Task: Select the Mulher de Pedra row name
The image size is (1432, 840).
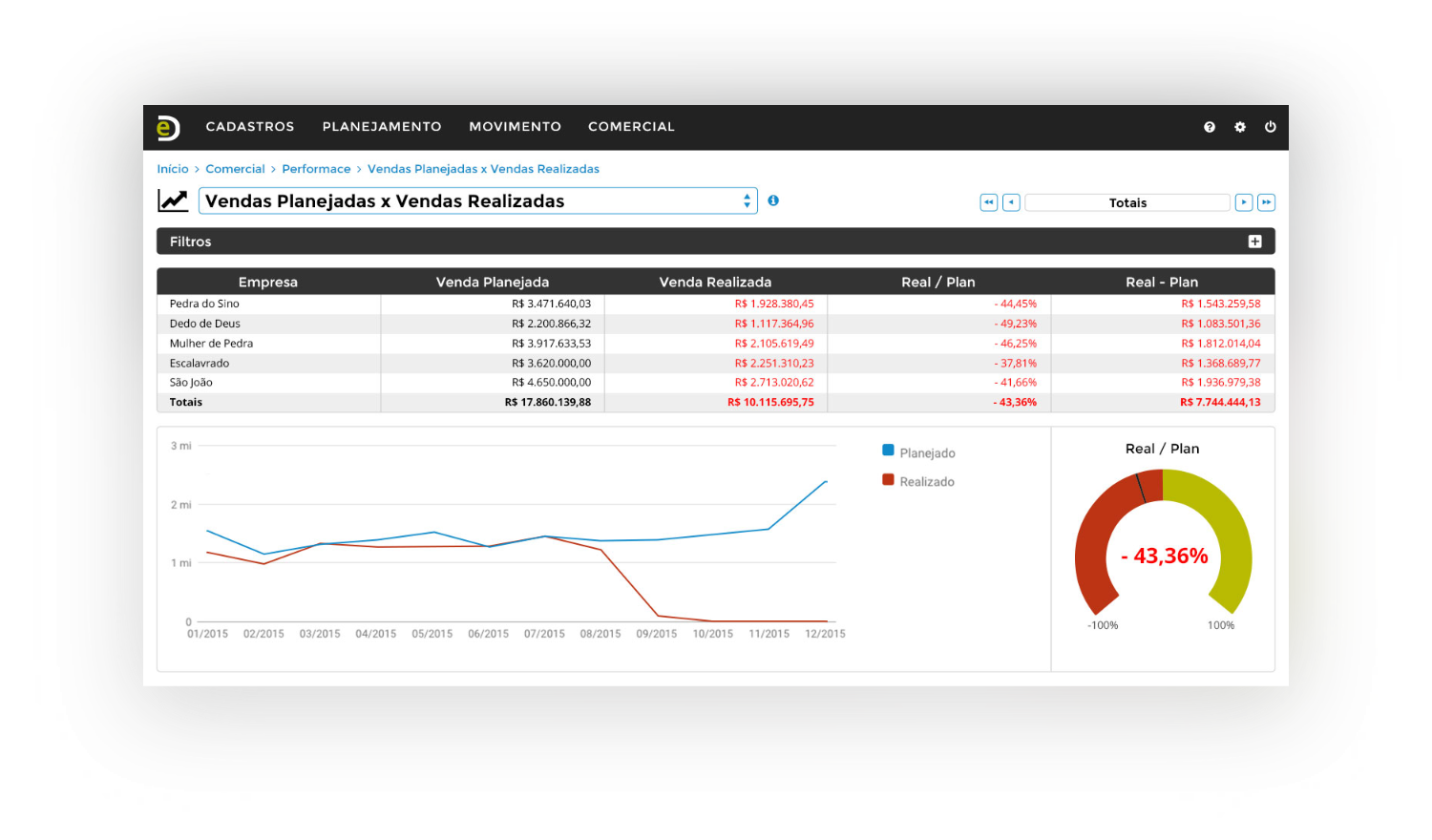Action: 211,344
